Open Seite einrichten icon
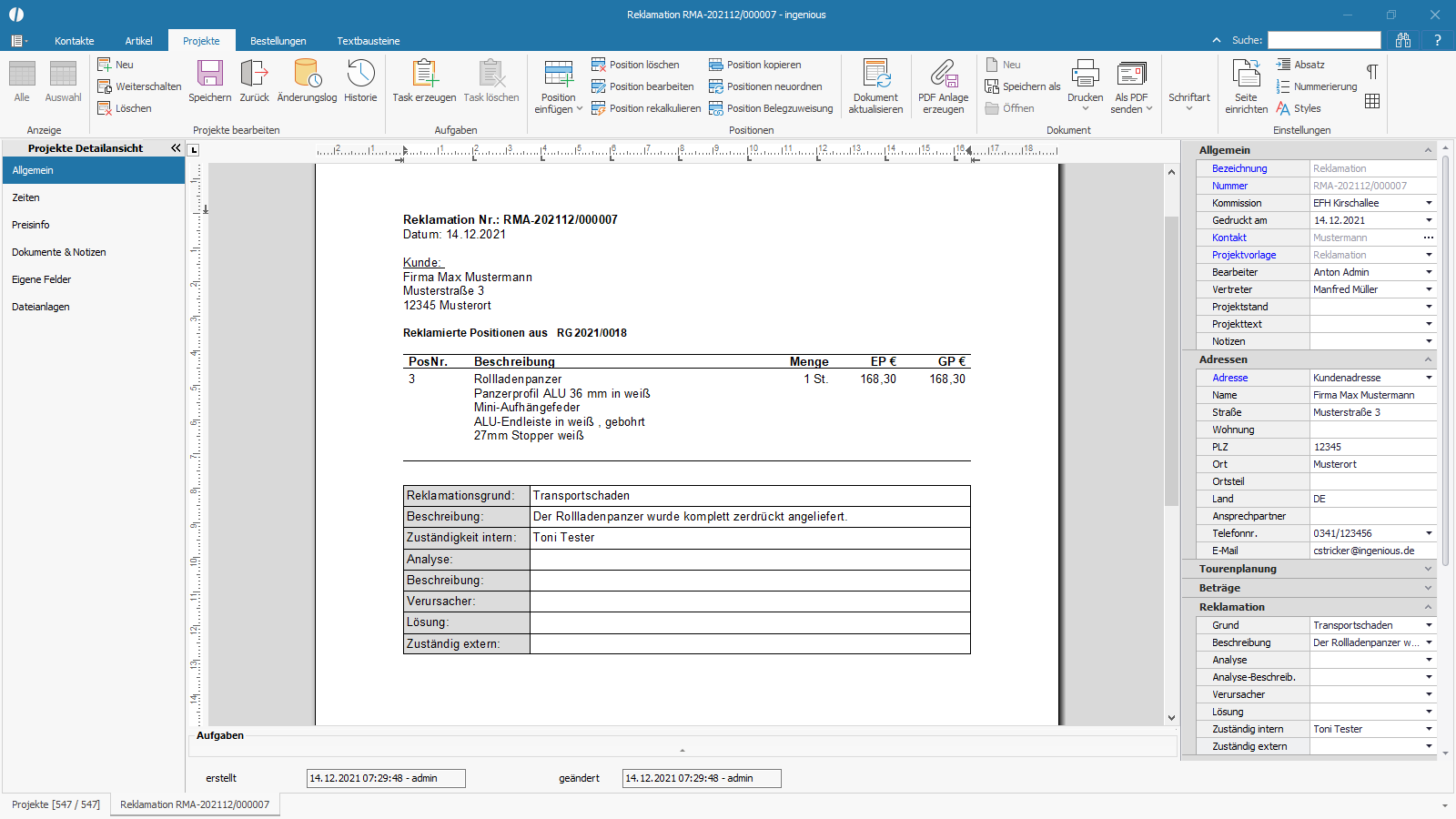Viewport: 1456px width, 819px height. pos(1246,74)
